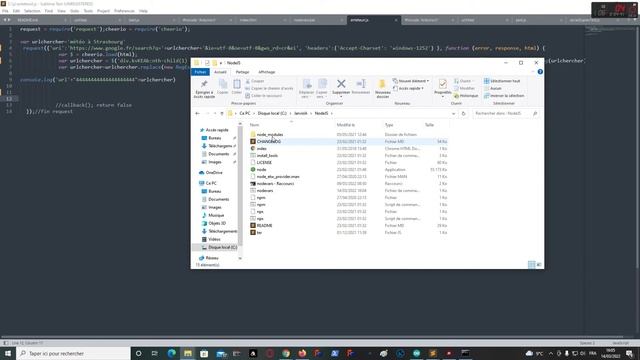Switch to details view icon bottom right
Image resolution: width=640 pixels, height=360 pixels.
pyautogui.click(x=531, y=264)
